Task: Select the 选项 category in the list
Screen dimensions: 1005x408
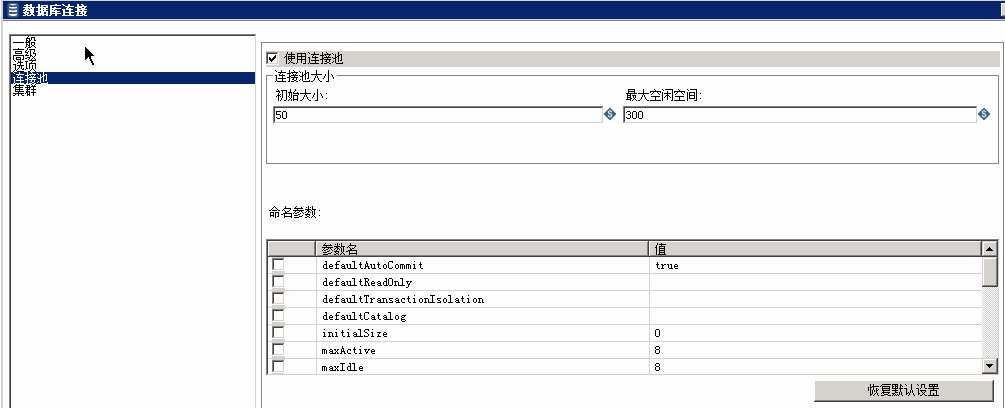Action: 133,67
